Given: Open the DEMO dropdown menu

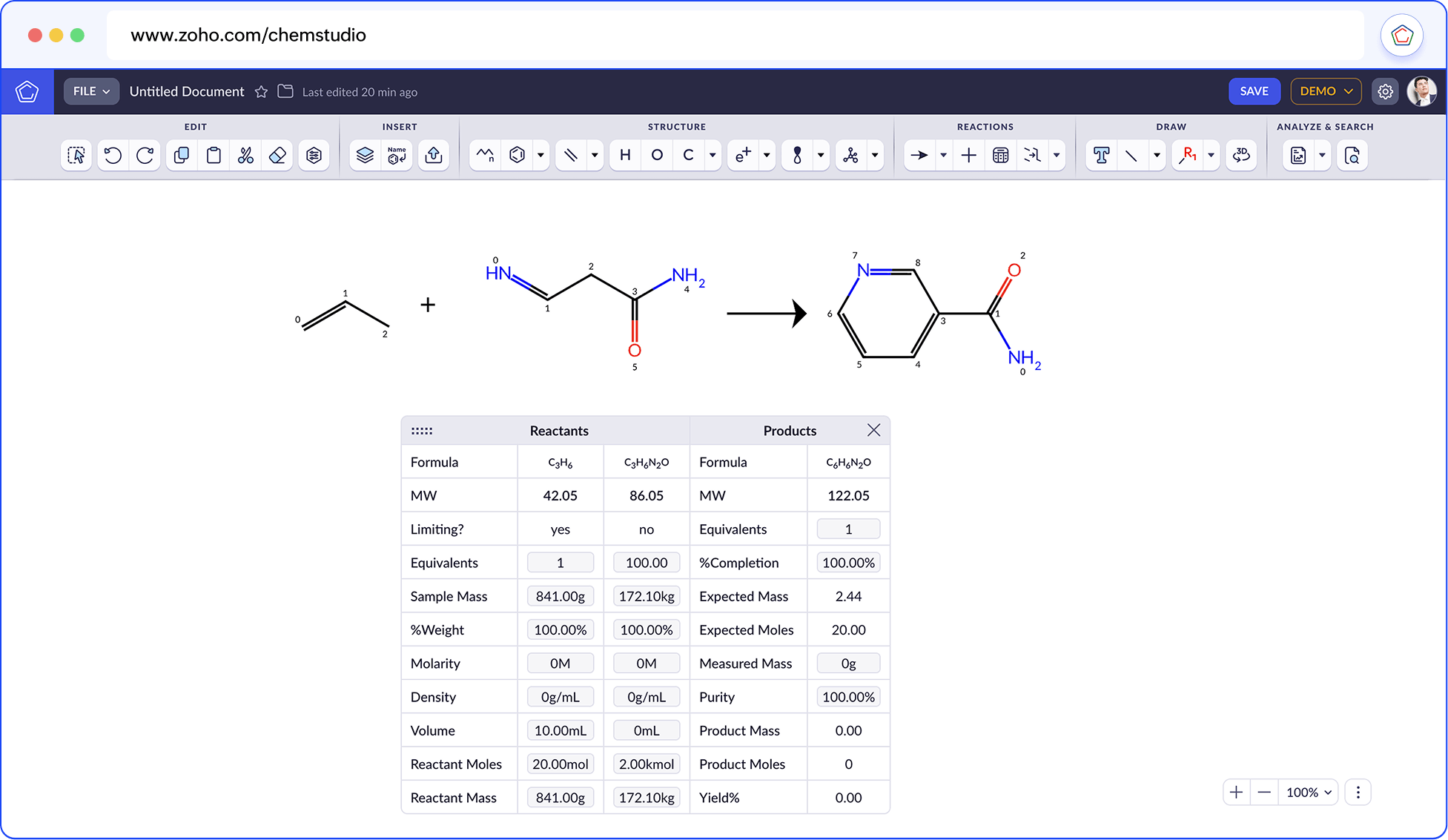Looking at the screenshot, I should [x=1326, y=90].
